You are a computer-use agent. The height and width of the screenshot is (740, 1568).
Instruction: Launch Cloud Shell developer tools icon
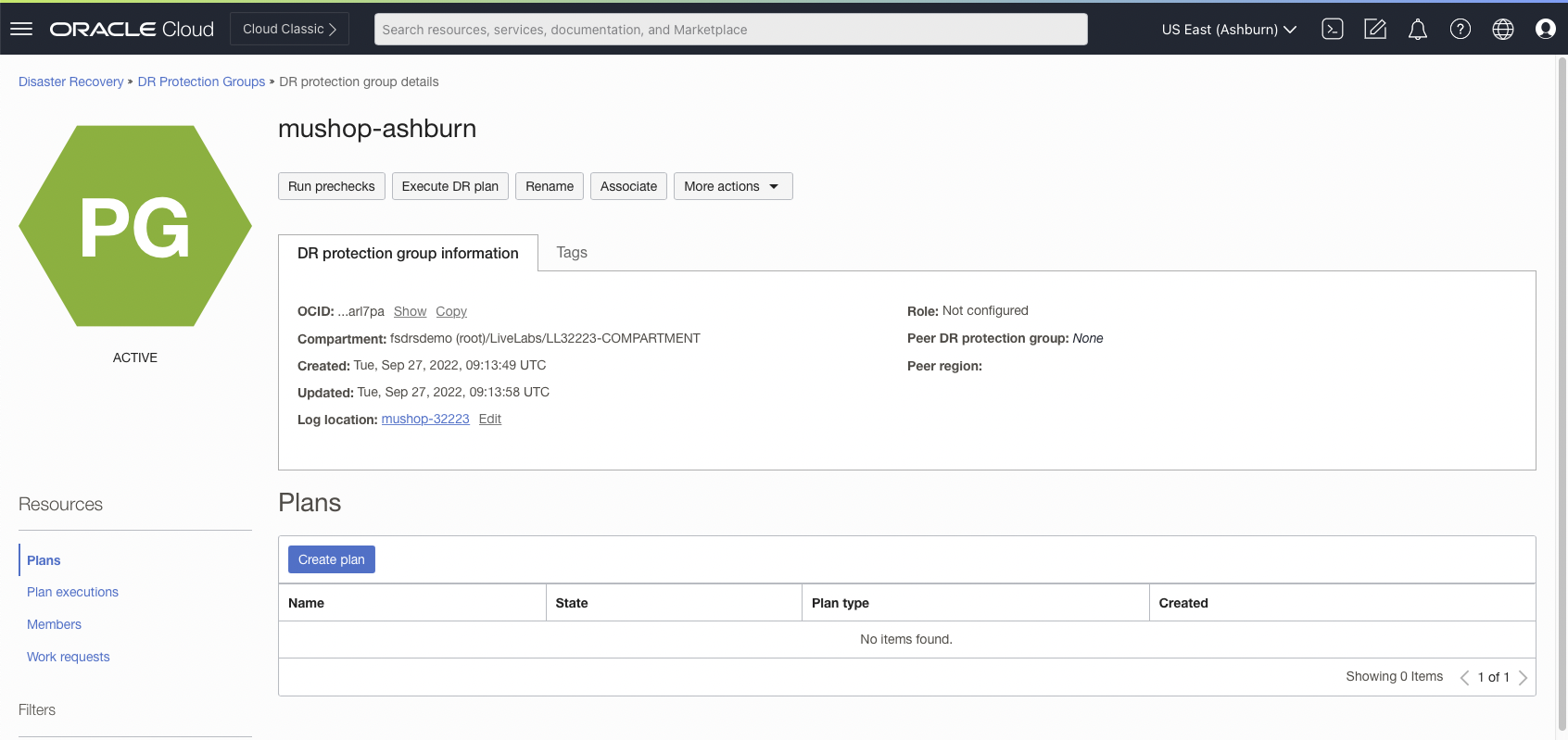1333,29
